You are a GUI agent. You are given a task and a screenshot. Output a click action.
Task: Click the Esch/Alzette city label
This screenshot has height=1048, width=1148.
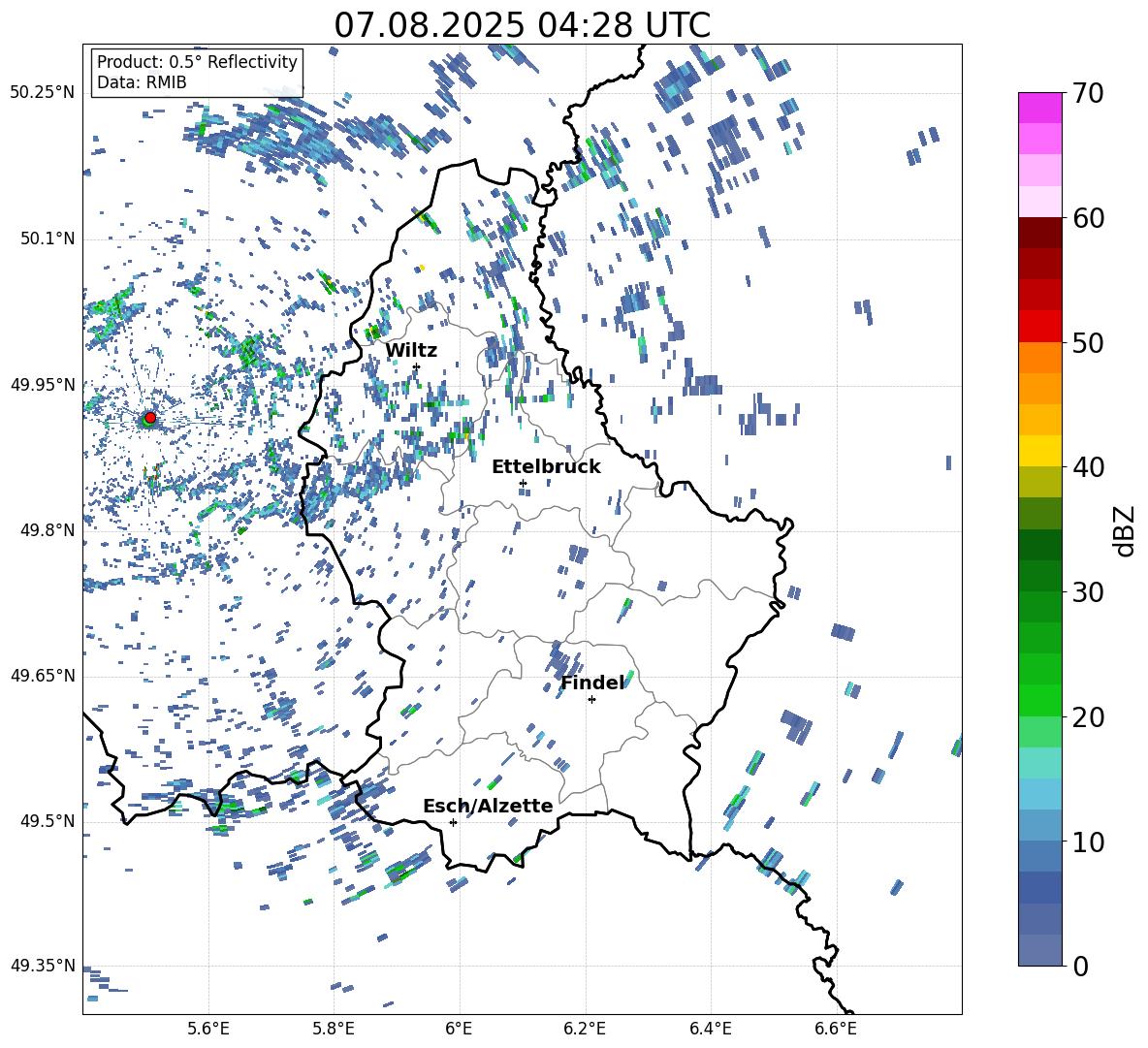click(x=488, y=806)
